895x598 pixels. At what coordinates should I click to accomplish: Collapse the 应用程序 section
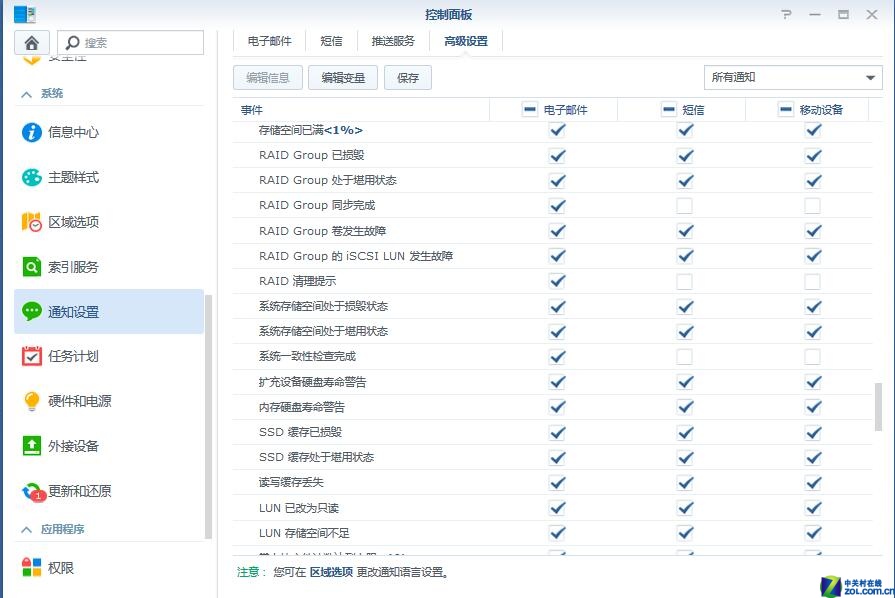coord(26,530)
